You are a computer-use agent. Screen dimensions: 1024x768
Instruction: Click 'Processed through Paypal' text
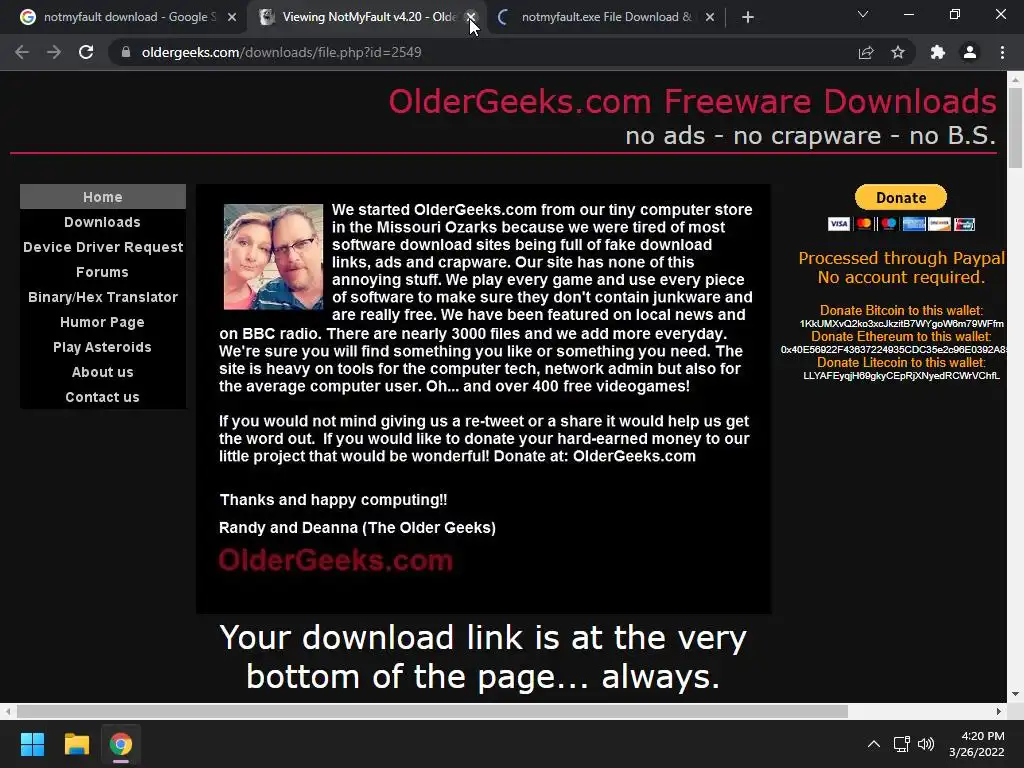[x=901, y=258]
